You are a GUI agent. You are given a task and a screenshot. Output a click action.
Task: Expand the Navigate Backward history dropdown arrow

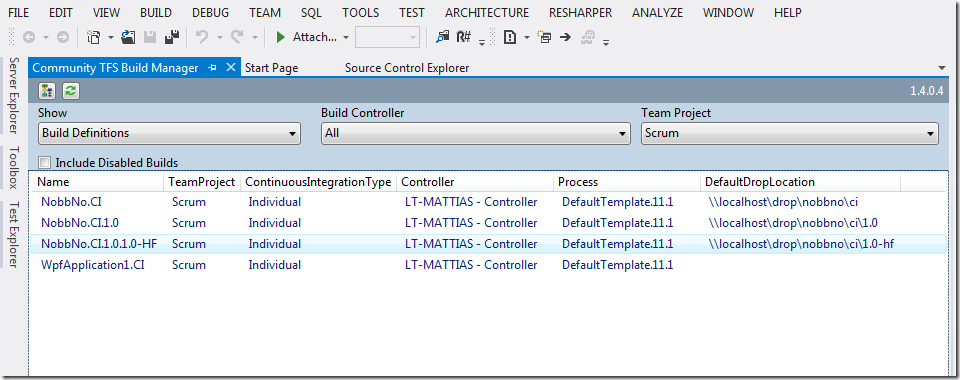pos(46,38)
